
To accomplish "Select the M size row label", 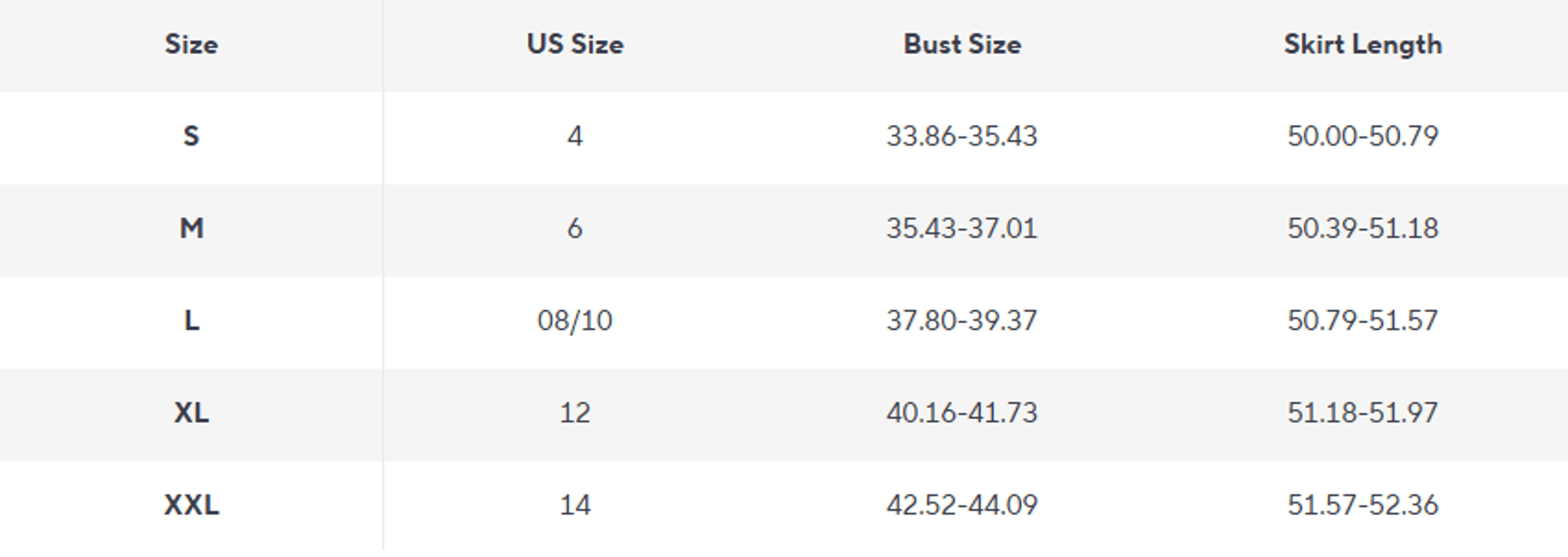I will (191, 229).
